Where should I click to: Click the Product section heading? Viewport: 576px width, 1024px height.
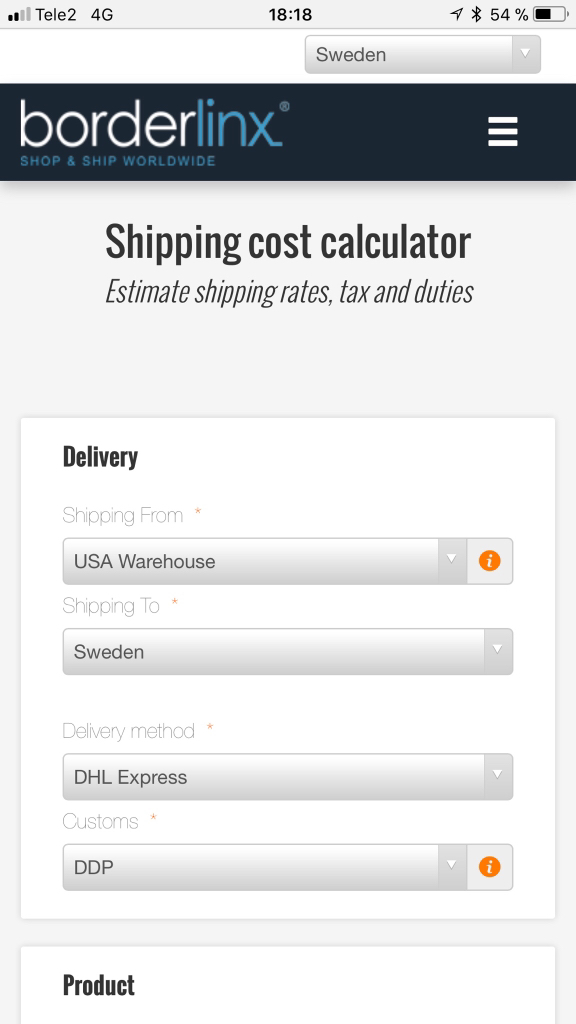[x=99, y=985]
